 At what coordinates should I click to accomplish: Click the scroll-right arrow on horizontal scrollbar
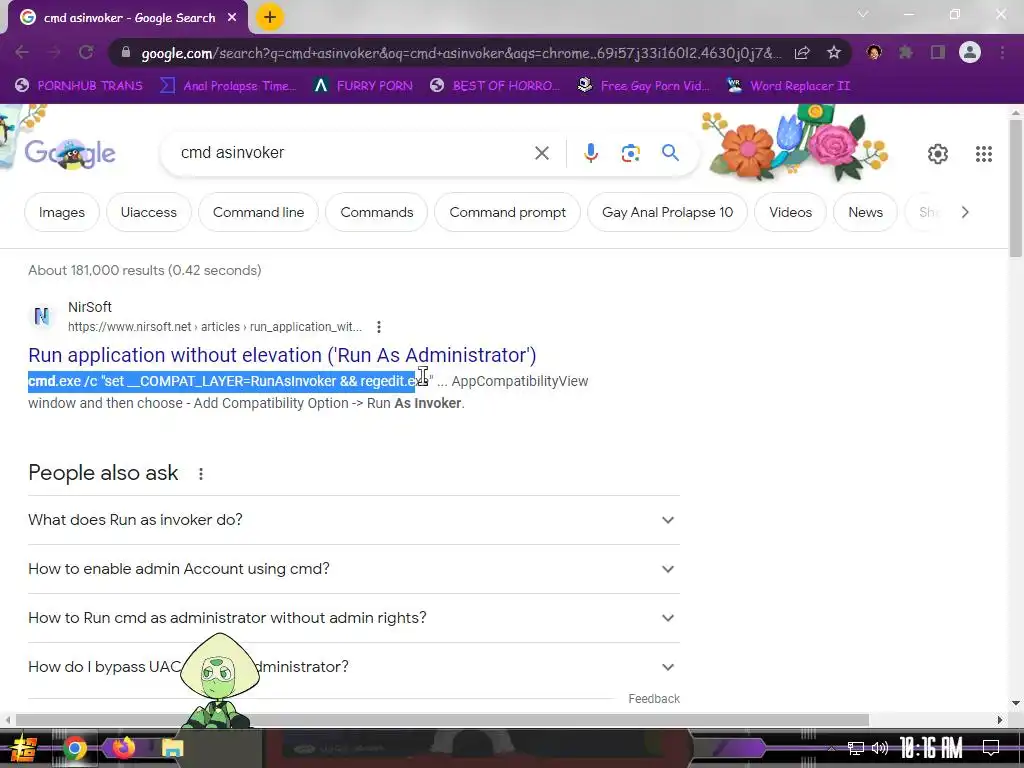(x=1000, y=720)
